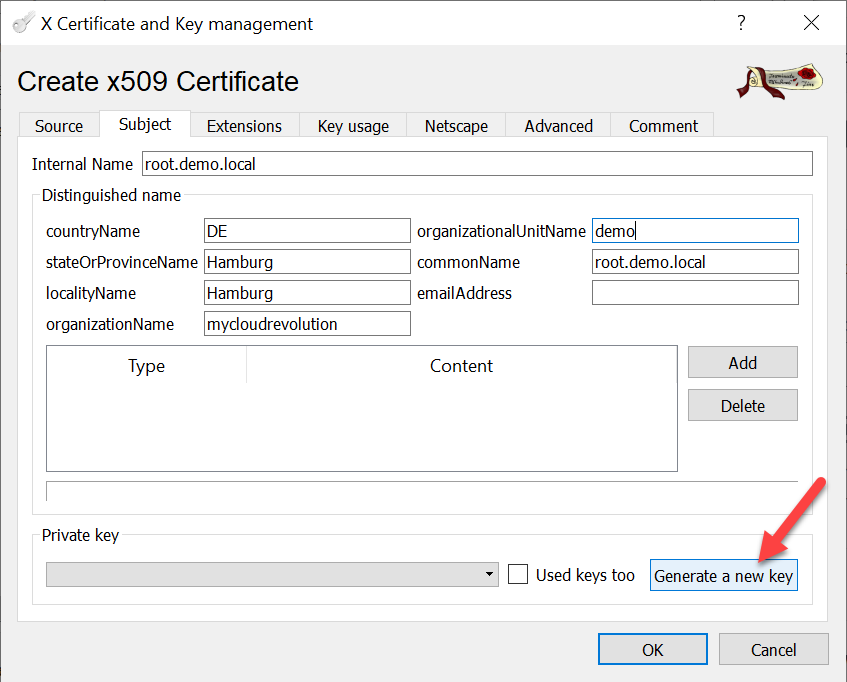Click the emailAddress input field

click(695, 293)
